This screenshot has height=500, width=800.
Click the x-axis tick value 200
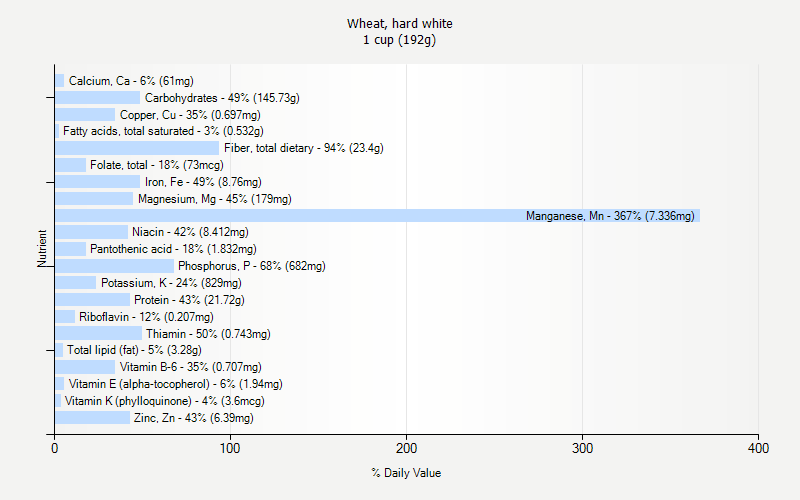pos(406,448)
